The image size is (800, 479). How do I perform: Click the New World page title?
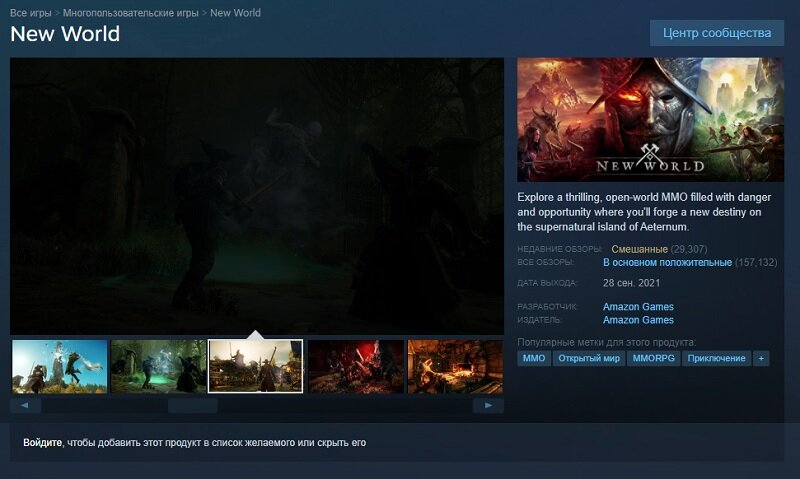65,34
